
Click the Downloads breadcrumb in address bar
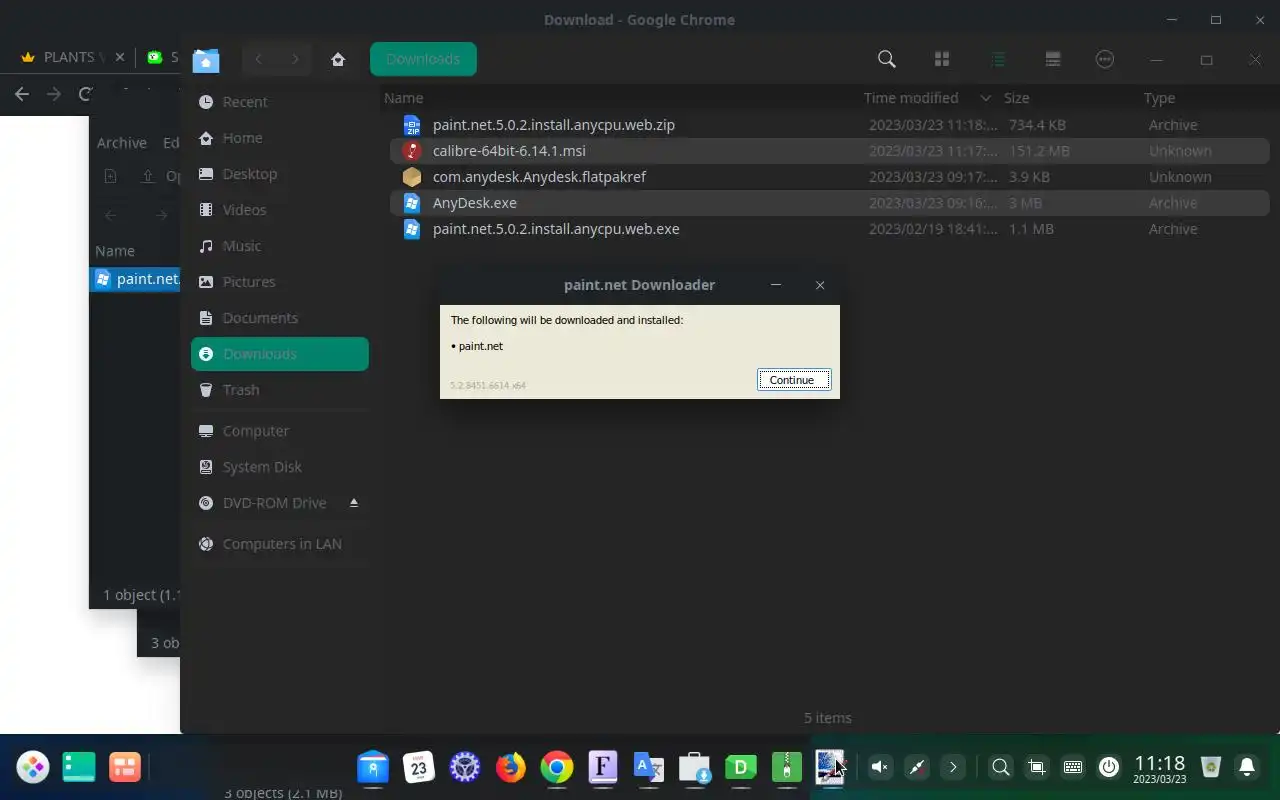coord(423,59)
